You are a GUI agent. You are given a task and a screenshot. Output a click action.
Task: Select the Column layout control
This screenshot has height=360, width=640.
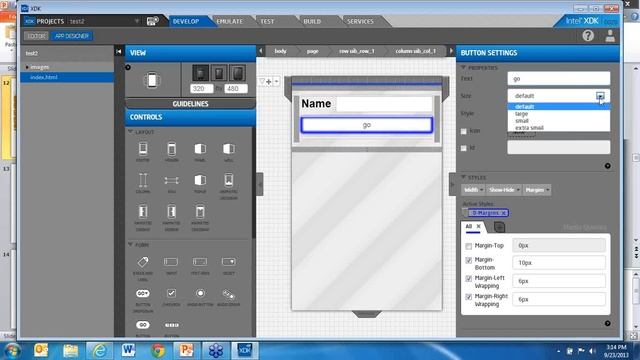143,182
